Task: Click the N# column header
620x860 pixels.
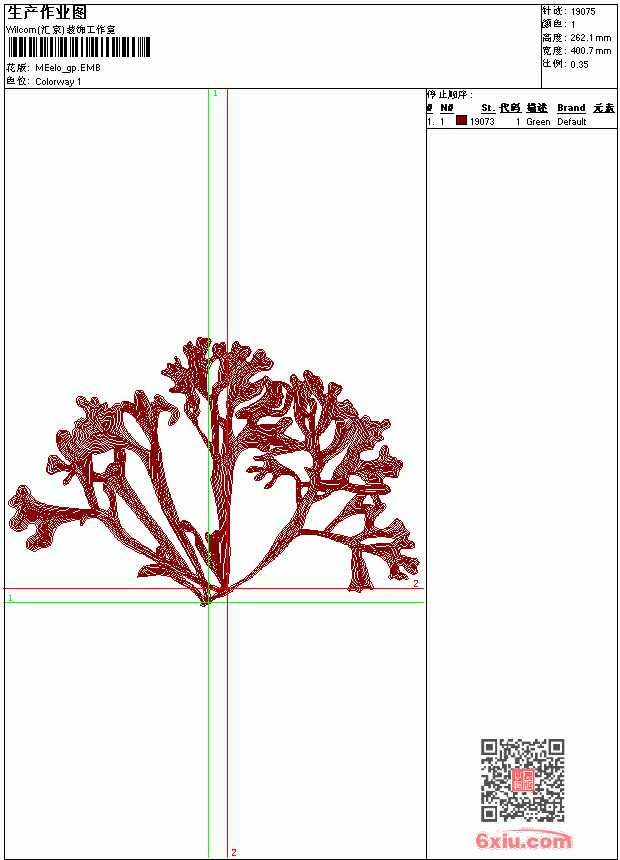Action: point(447,108)
